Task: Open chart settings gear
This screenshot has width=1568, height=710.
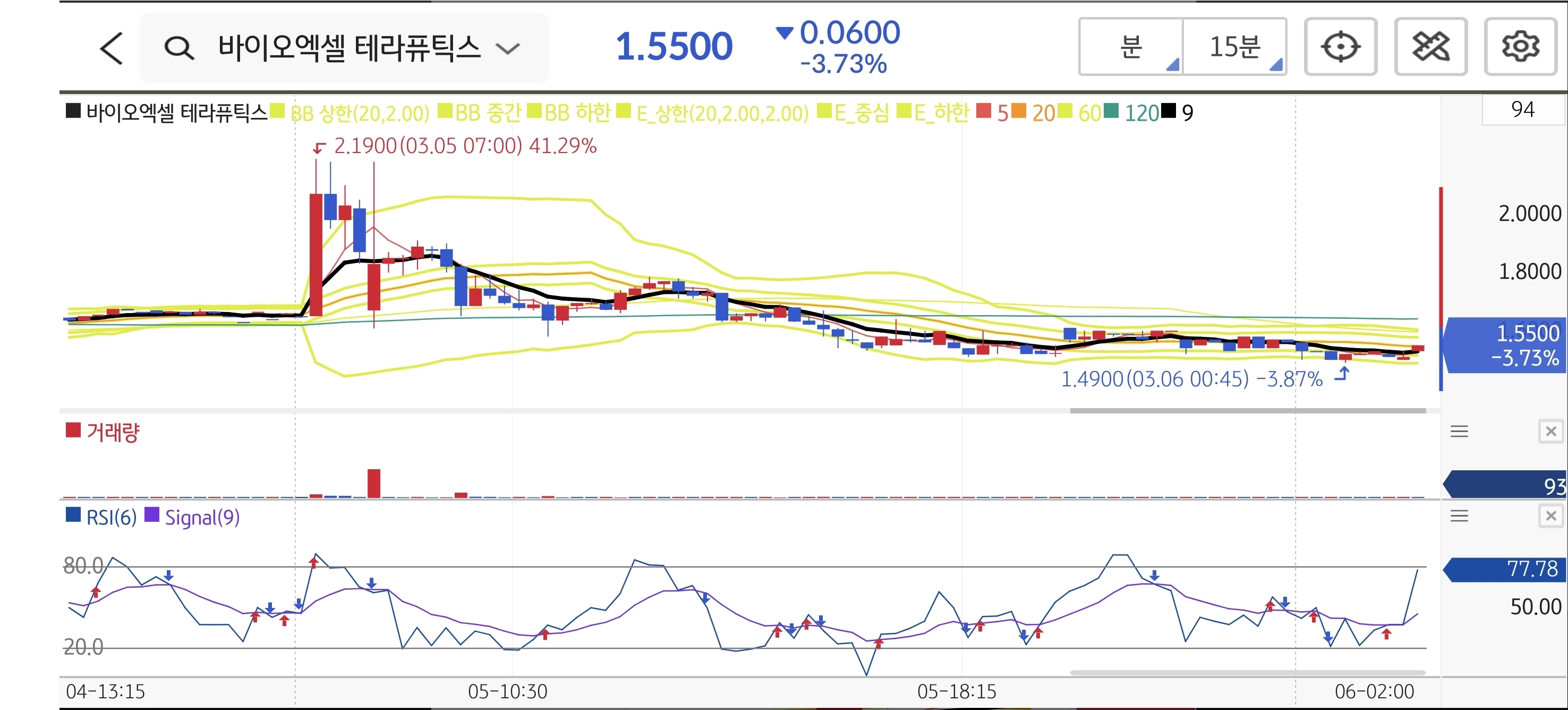Action: 1520,47
